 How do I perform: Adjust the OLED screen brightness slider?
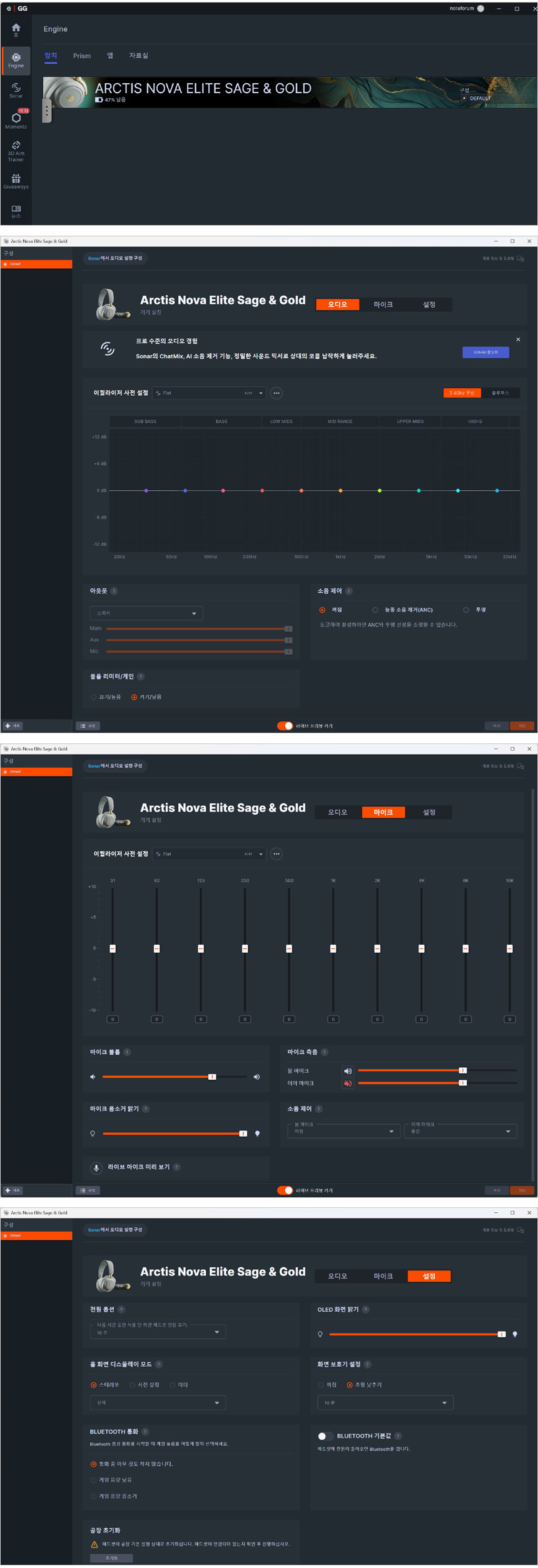coord(416,1334)
